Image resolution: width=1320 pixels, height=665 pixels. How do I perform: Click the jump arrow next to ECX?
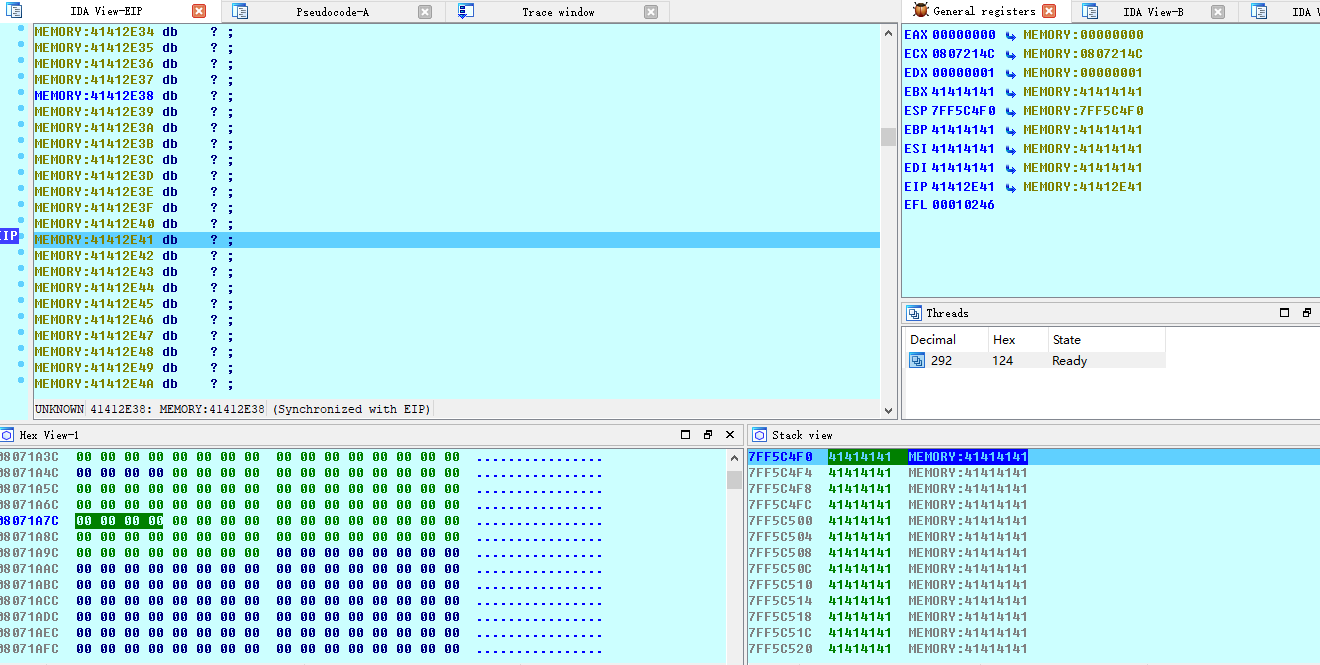tap(1011, 54)
